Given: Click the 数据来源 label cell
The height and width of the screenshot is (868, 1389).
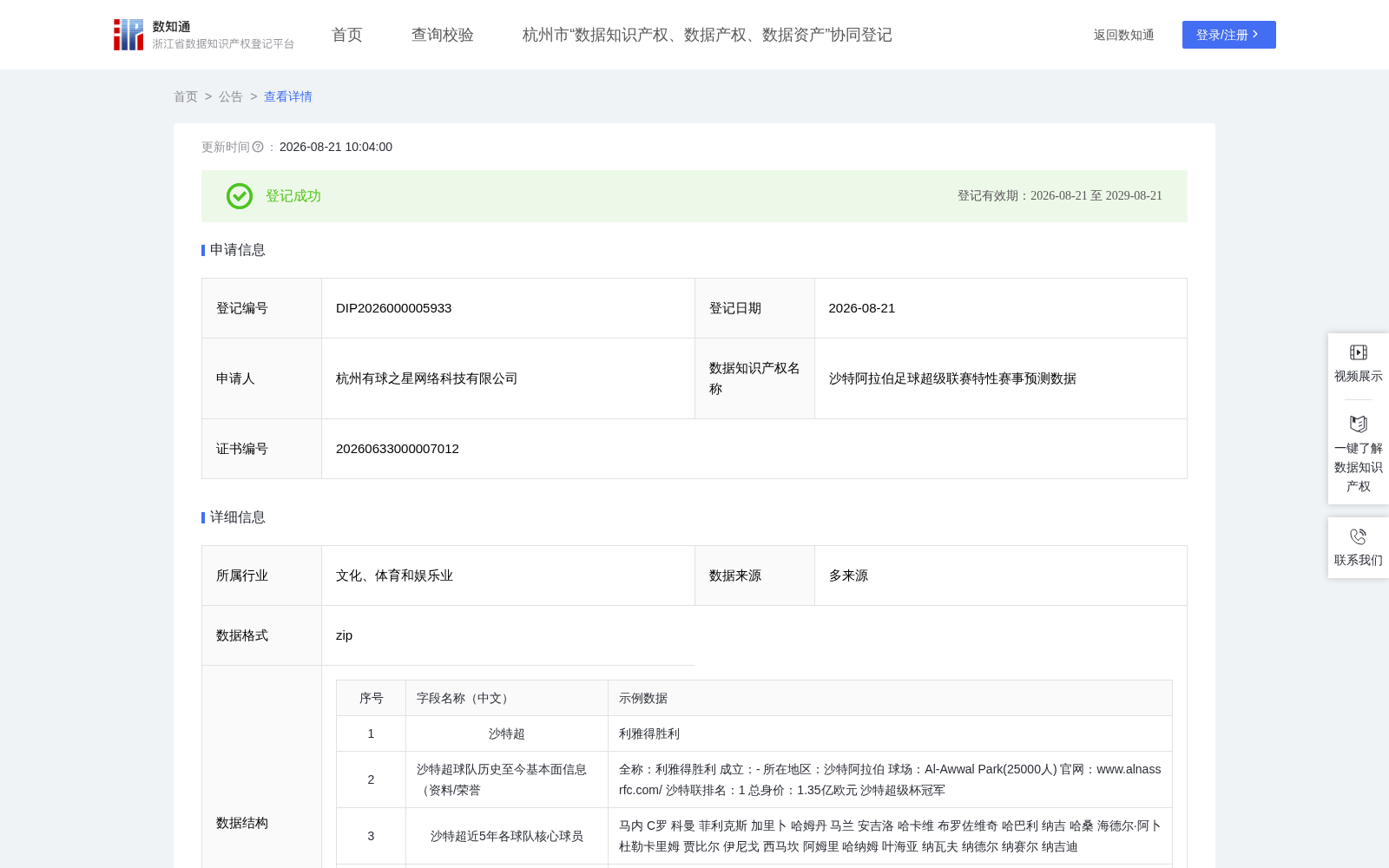Looking at the screenshot, I should point(754,575).
